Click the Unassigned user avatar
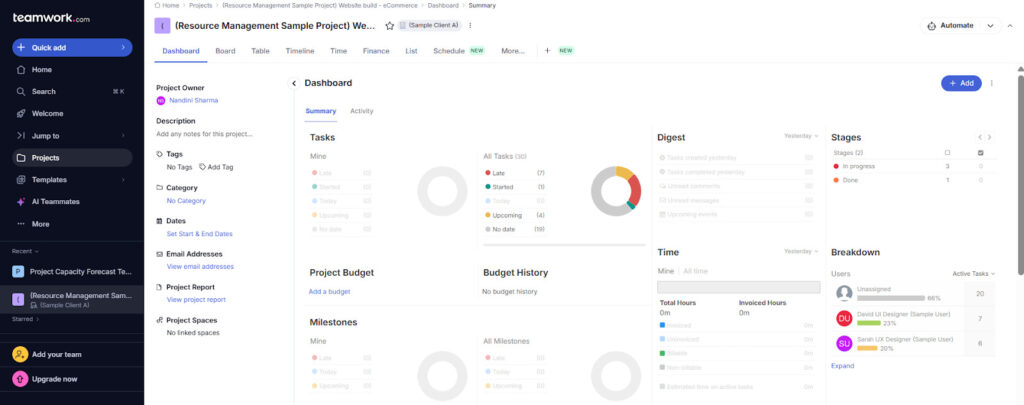The width and height of the screenshot is (1024, 405). point(844,293)
